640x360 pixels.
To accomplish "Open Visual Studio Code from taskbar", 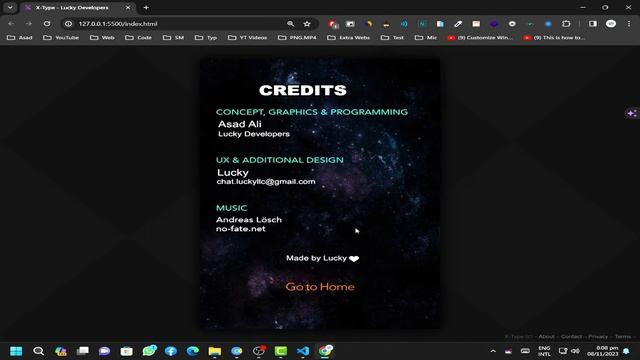I will tap(303, 351).
